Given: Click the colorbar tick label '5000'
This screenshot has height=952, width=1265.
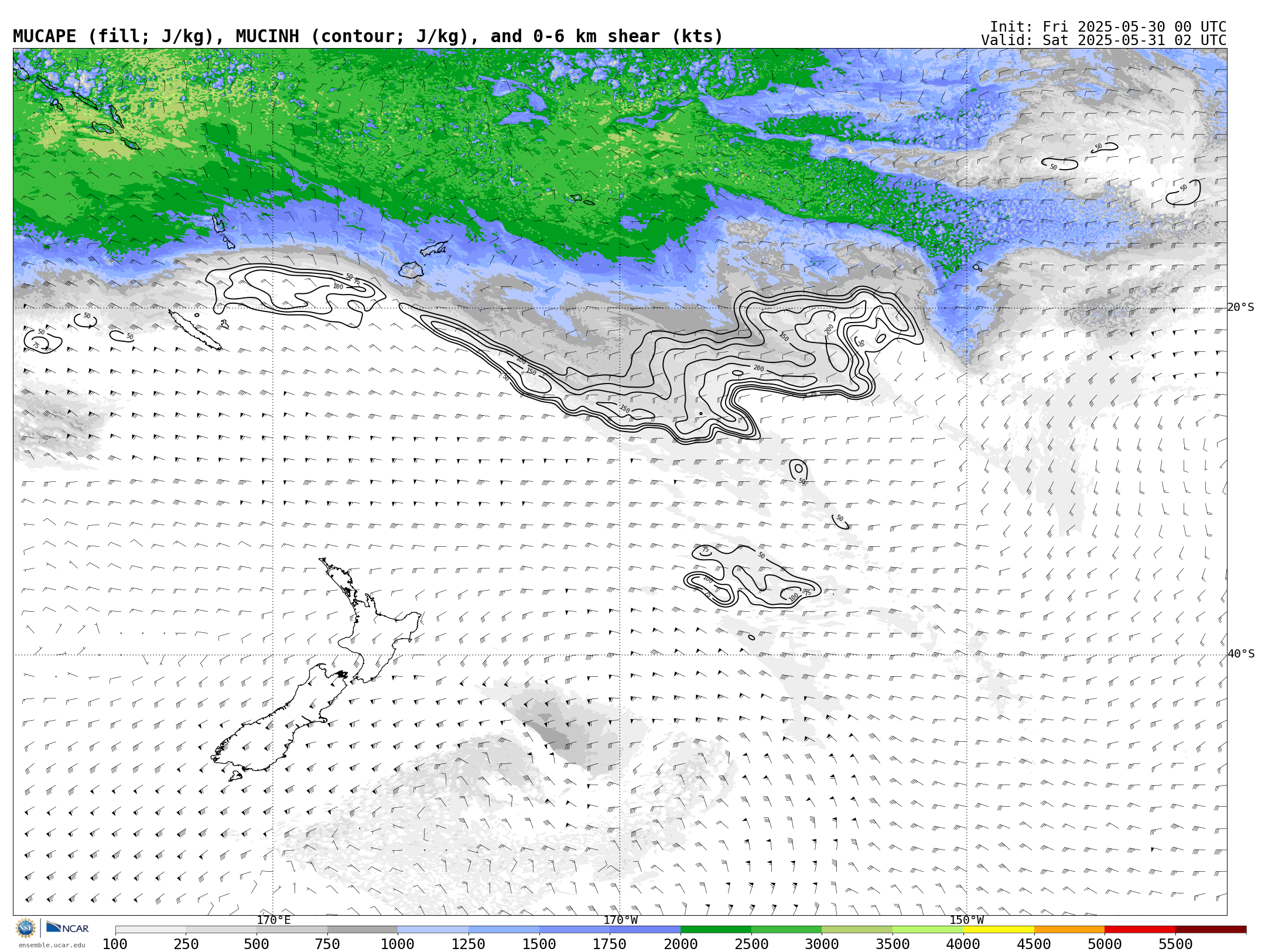Looking at the screenshot, I should coord(1105,944).
